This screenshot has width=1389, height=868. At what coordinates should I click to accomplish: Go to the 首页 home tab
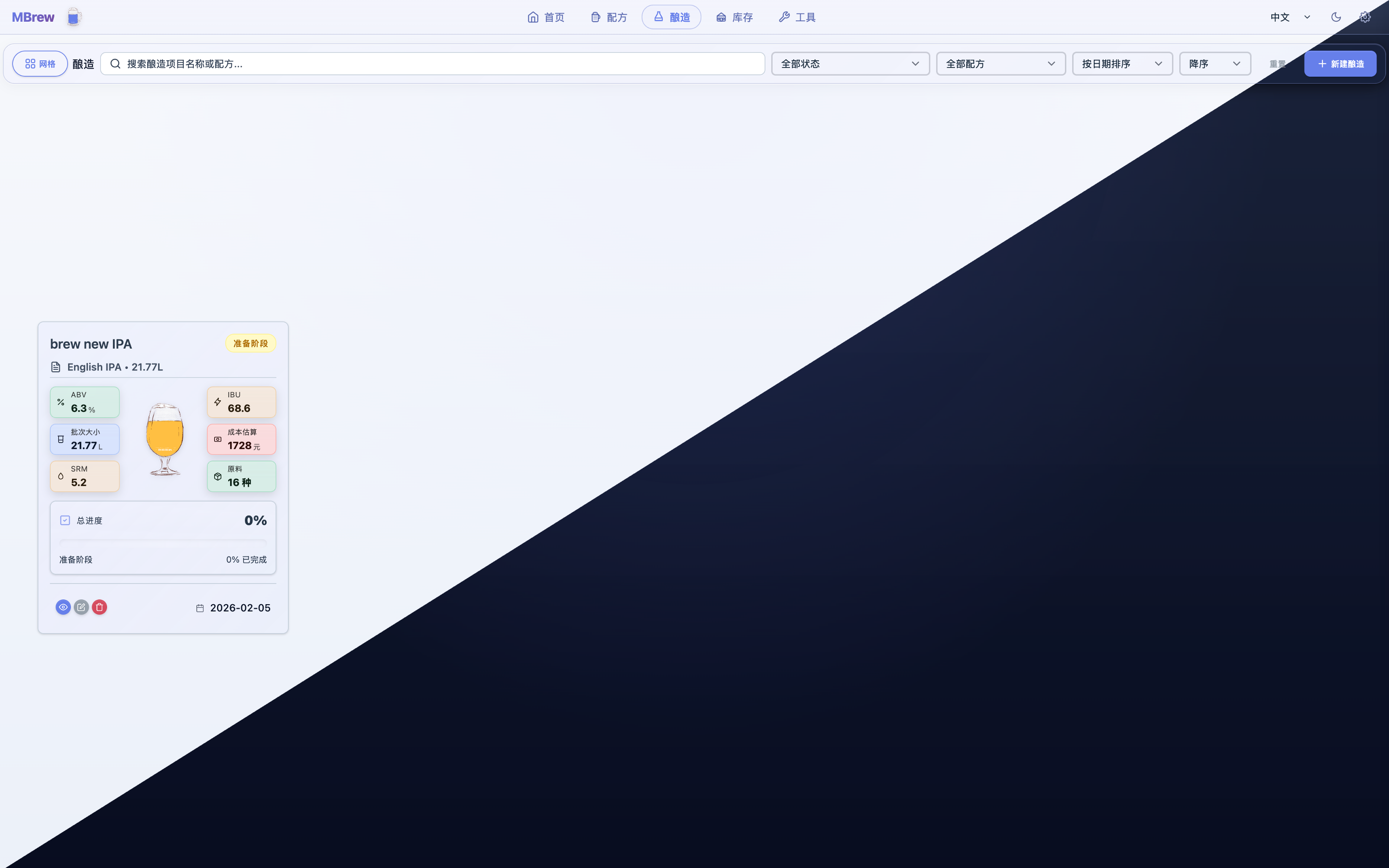[x=546, y=17]
